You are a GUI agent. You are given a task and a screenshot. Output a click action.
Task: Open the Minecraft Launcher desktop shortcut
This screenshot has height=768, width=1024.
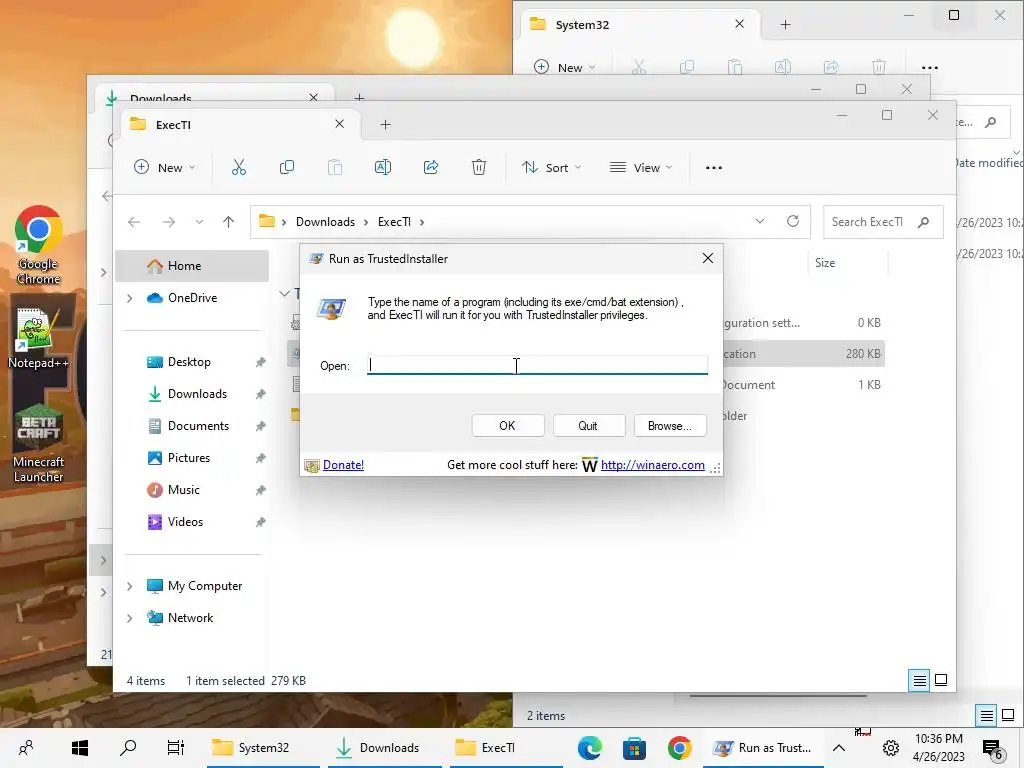point(39,444)
